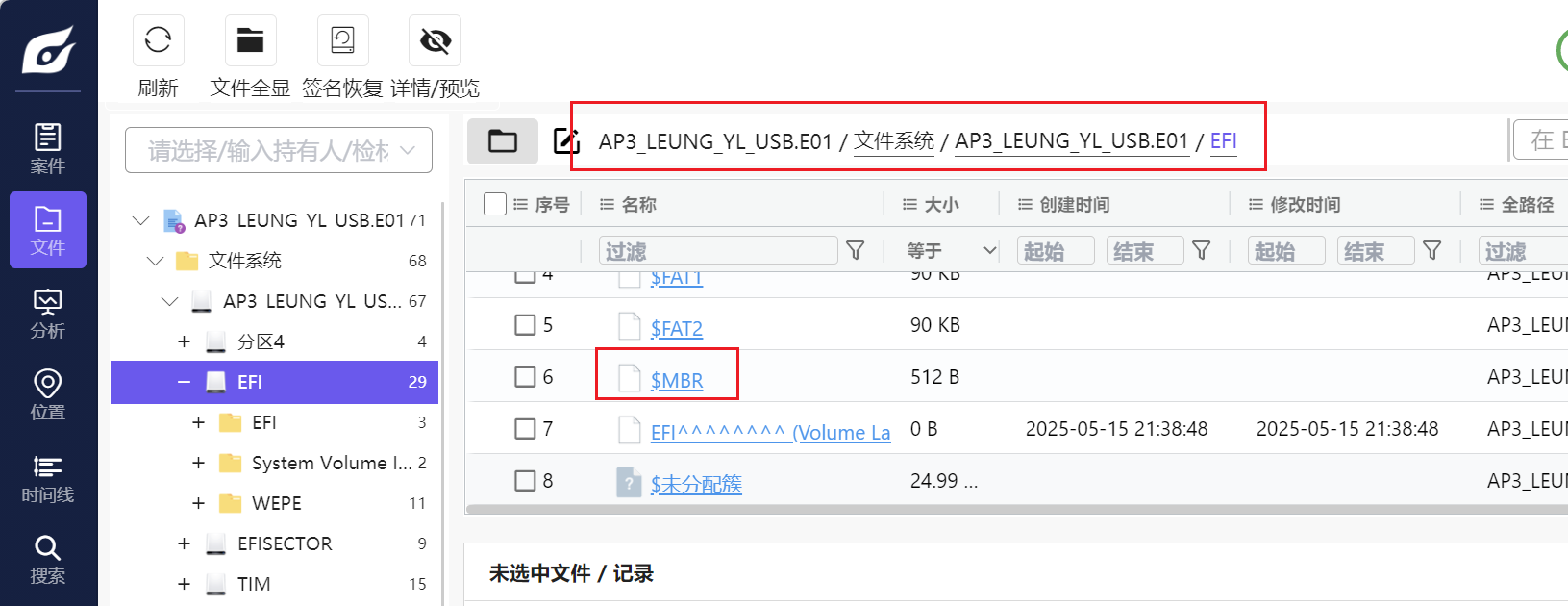This screenshot has width=1568, height=606.
Task: Click the edit path icon beside breadcrumb
Action: click(x=566, y=141)
